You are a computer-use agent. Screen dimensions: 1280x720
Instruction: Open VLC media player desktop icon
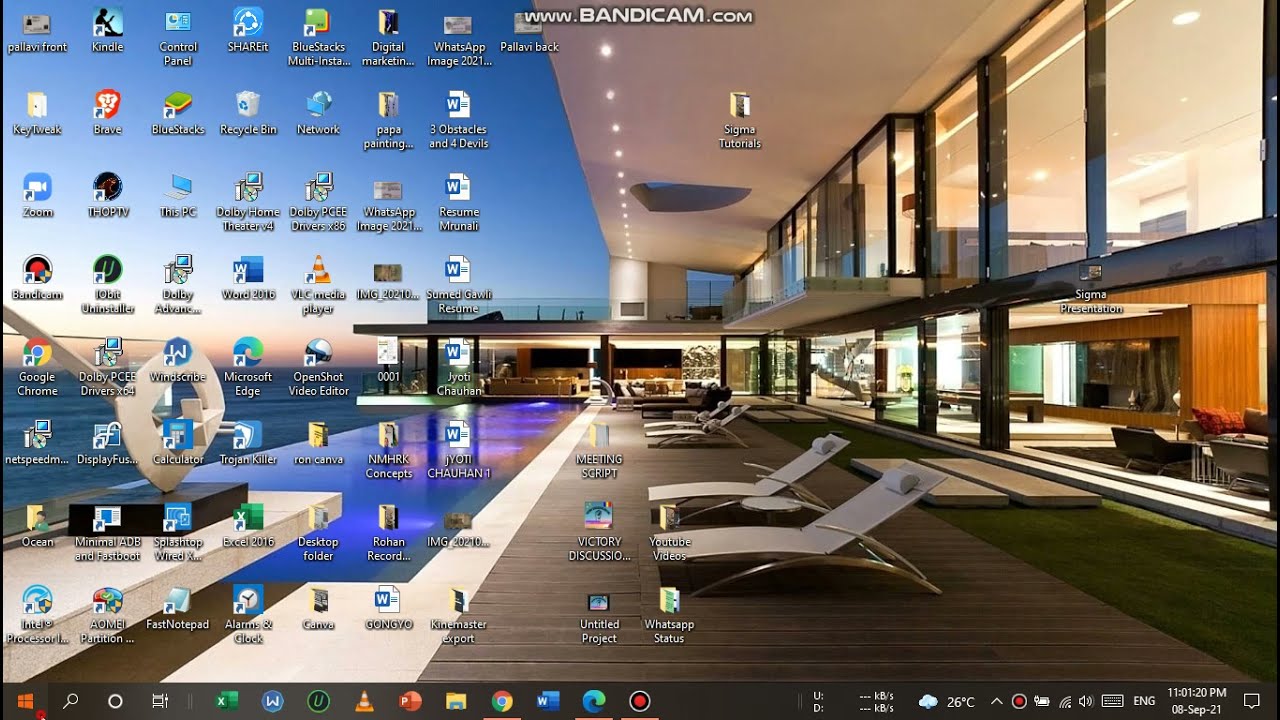tap(318, 285)
